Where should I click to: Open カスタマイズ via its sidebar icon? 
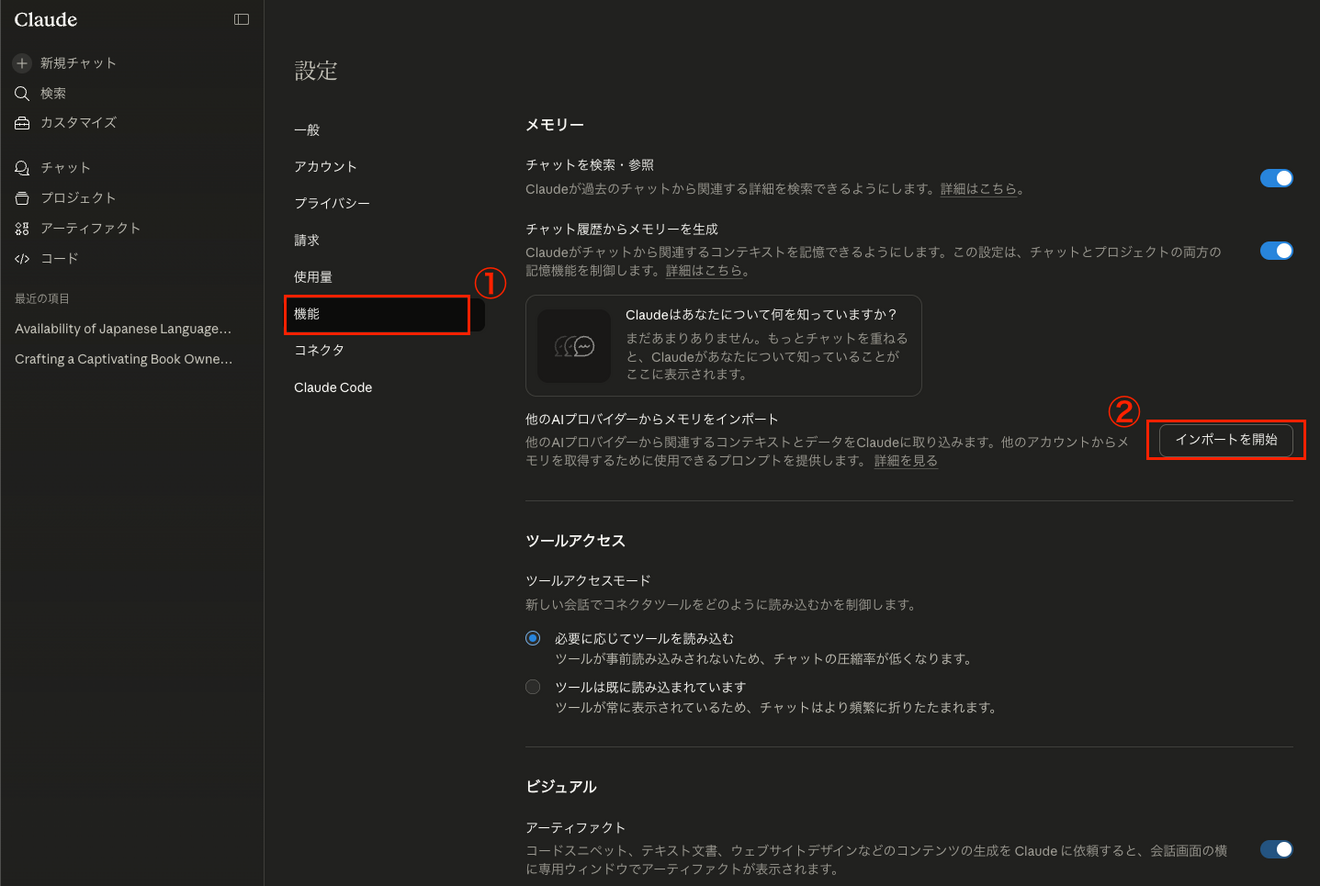tap(21, 122)
